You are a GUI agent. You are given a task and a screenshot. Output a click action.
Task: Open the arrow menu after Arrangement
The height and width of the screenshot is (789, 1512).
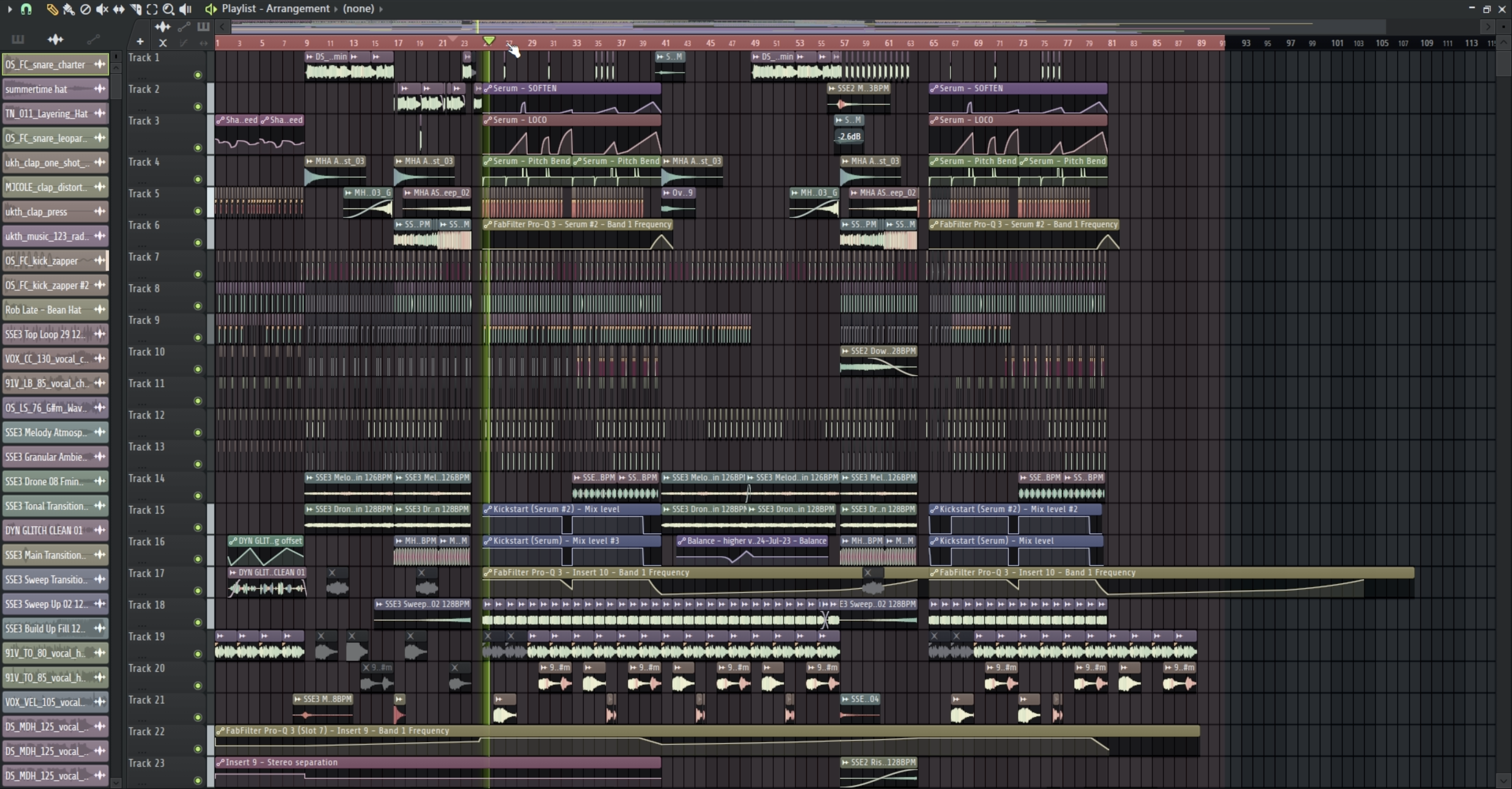click(336, 9)
